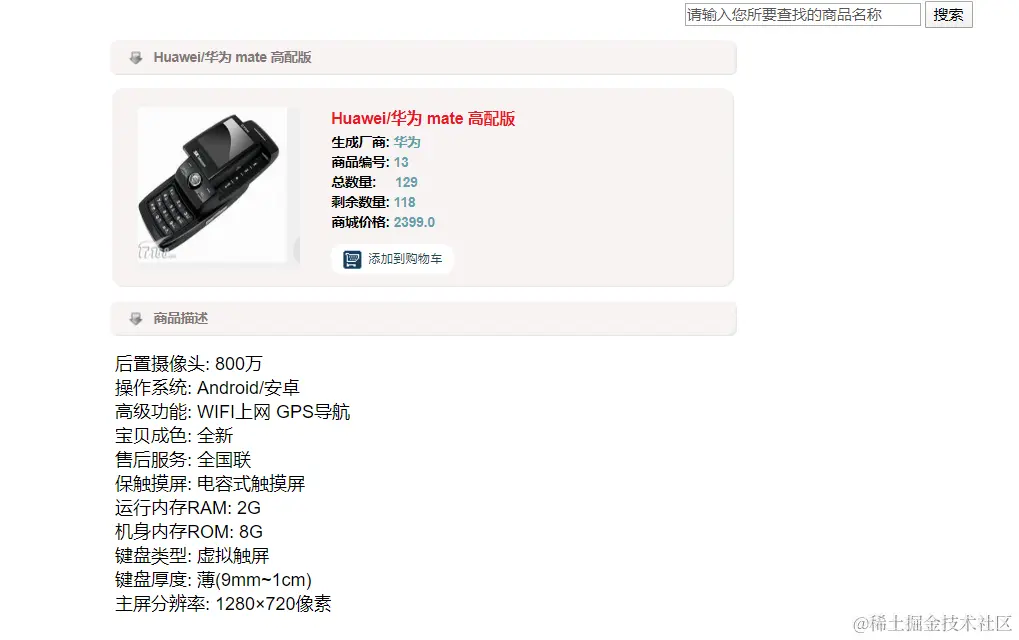Click the red Huawei/华为 mate 高配版 title
Screen dimensions: 1019x640
pyautogui.click(x=423, y=118)
